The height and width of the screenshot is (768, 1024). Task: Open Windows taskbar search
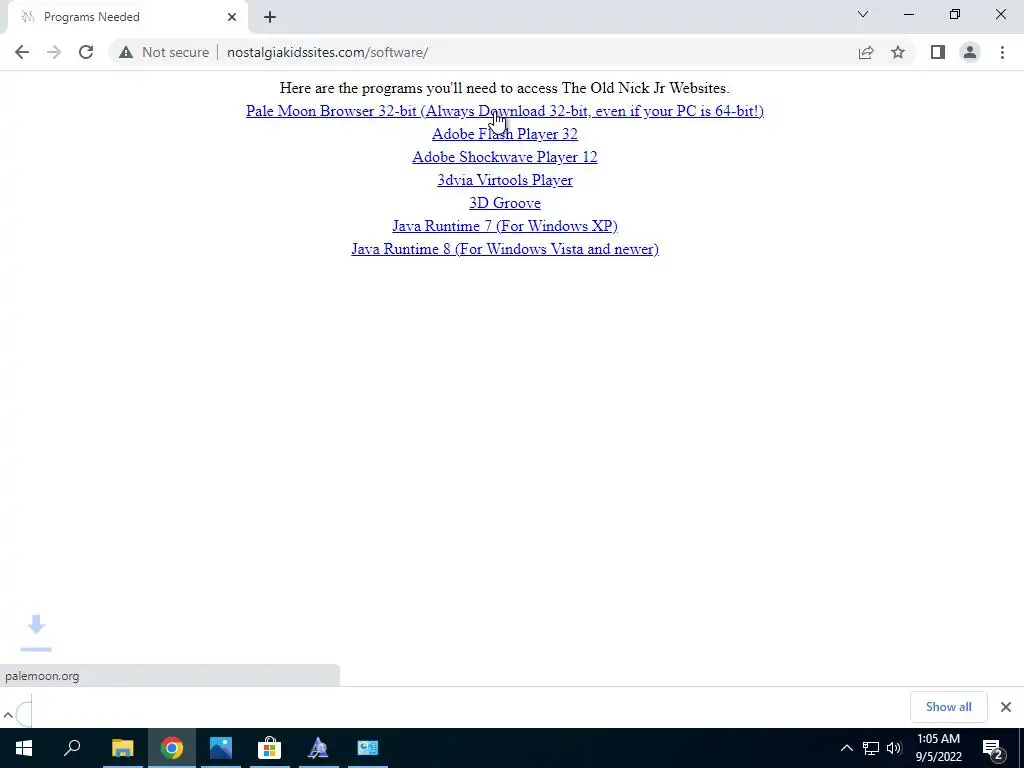click(72, 748)
